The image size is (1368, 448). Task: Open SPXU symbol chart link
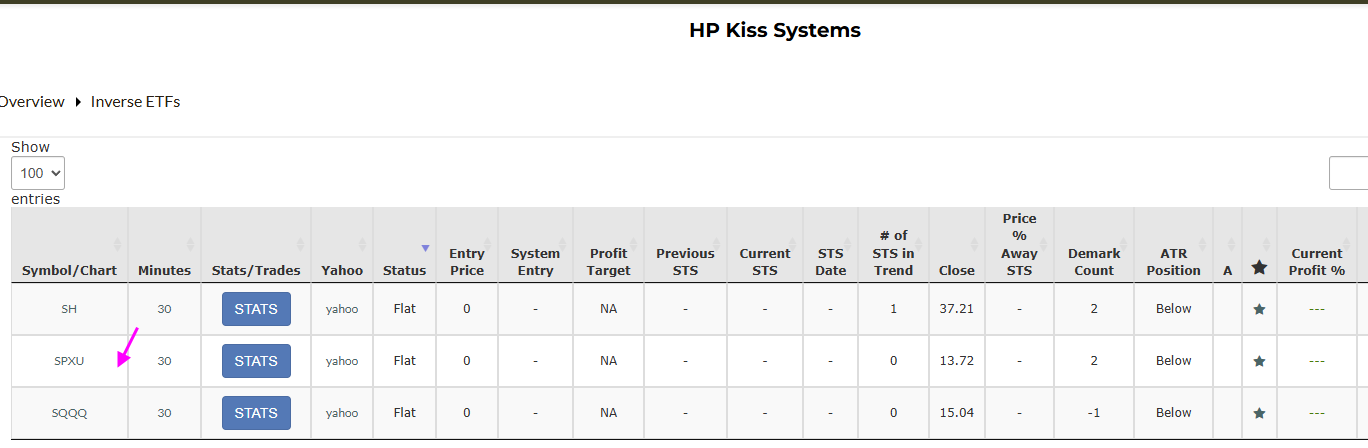[69, 361]
